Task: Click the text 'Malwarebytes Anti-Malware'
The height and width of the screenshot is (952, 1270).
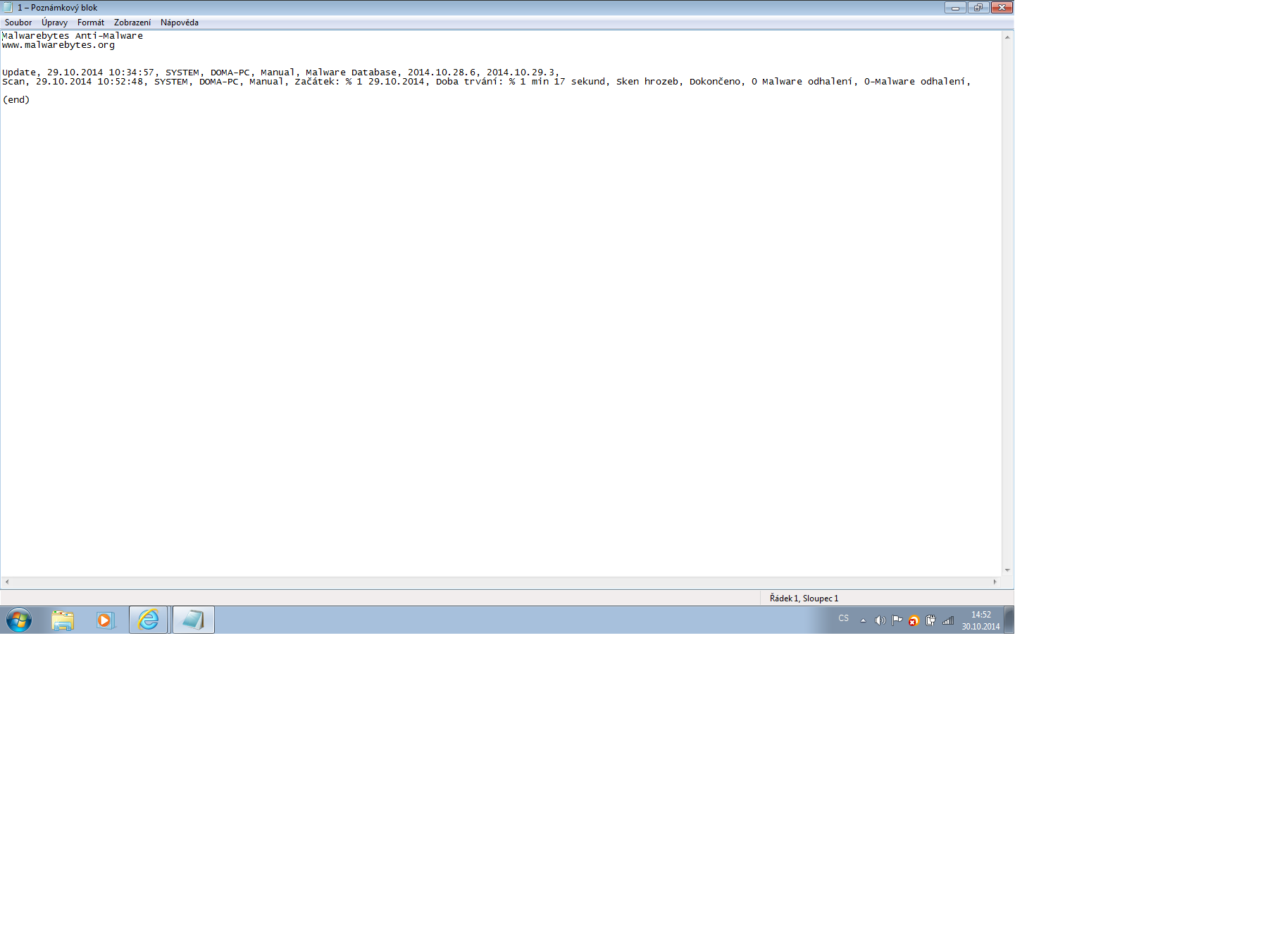Action: (x=73, y=36)
